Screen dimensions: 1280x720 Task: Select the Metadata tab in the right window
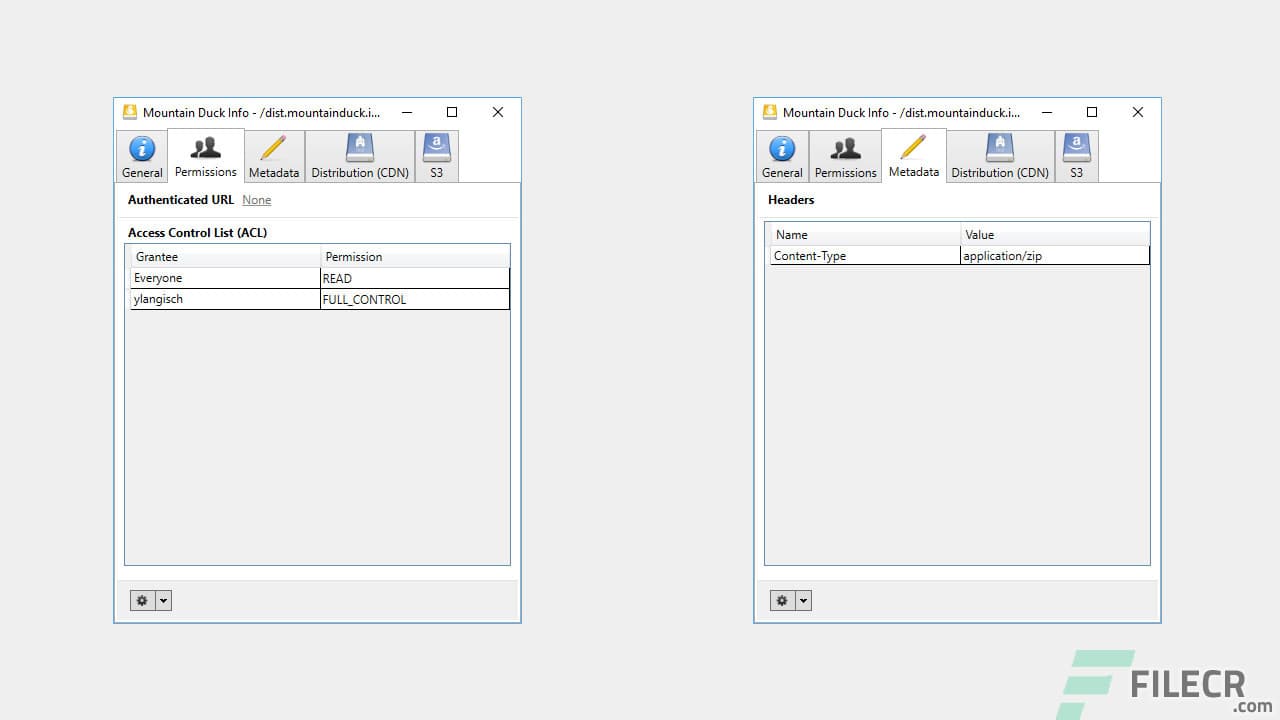point(914,155)
